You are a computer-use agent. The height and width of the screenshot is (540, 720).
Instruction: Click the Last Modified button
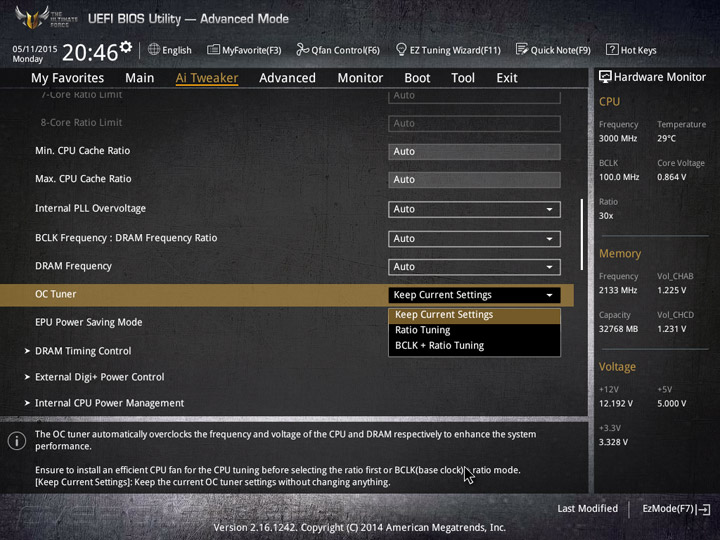point(587,509)
